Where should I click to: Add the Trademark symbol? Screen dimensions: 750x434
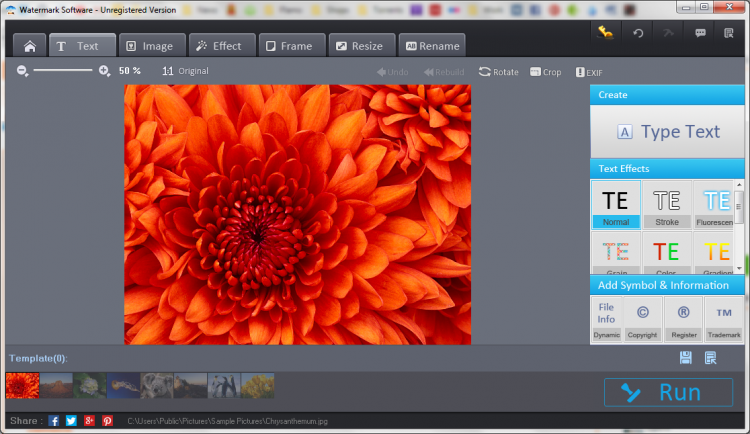pyautogui.click(x=723, y=319)
